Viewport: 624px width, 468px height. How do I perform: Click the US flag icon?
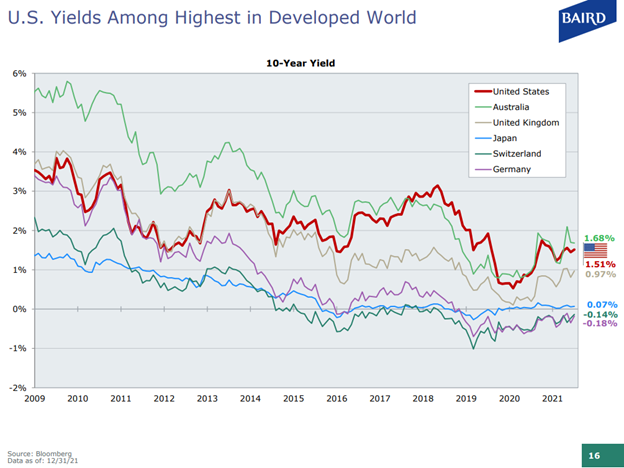point(595,251)
